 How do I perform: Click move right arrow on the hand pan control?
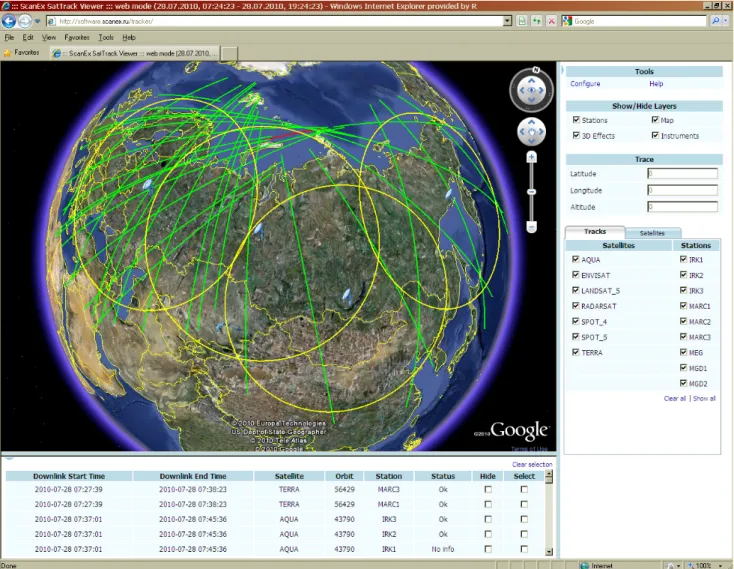(541, 131)
